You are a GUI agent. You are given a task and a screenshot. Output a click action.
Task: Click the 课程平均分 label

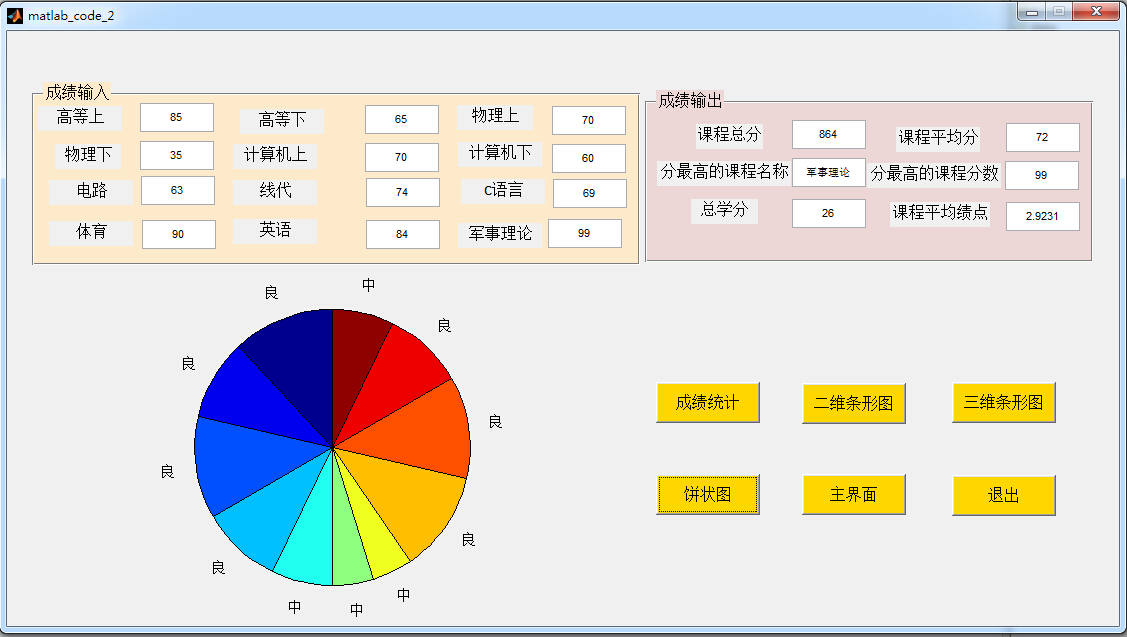[x=938, y=137]
